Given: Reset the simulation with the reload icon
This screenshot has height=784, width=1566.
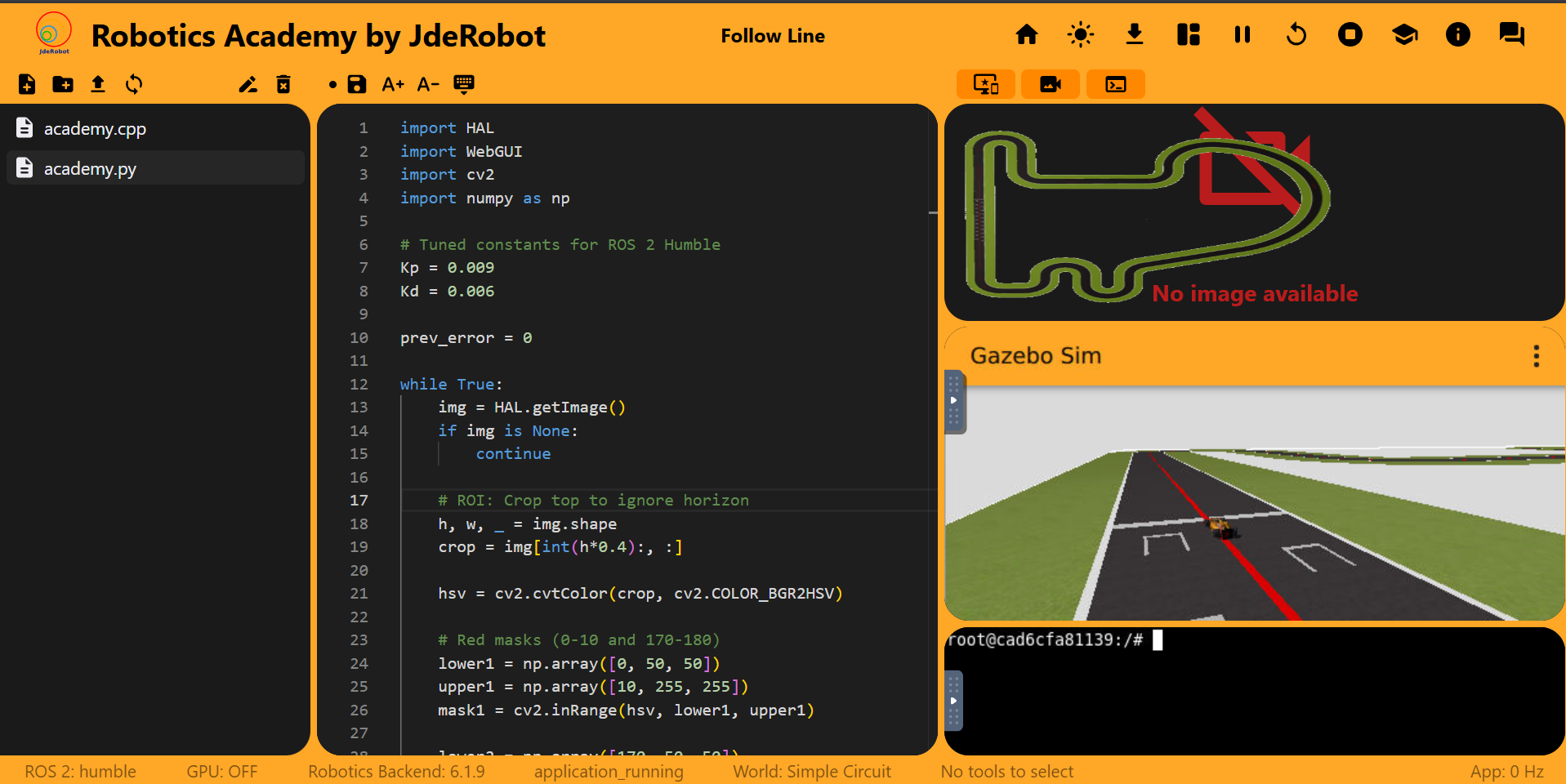Looking at the screenshot, I should (x=1296, y=34).
